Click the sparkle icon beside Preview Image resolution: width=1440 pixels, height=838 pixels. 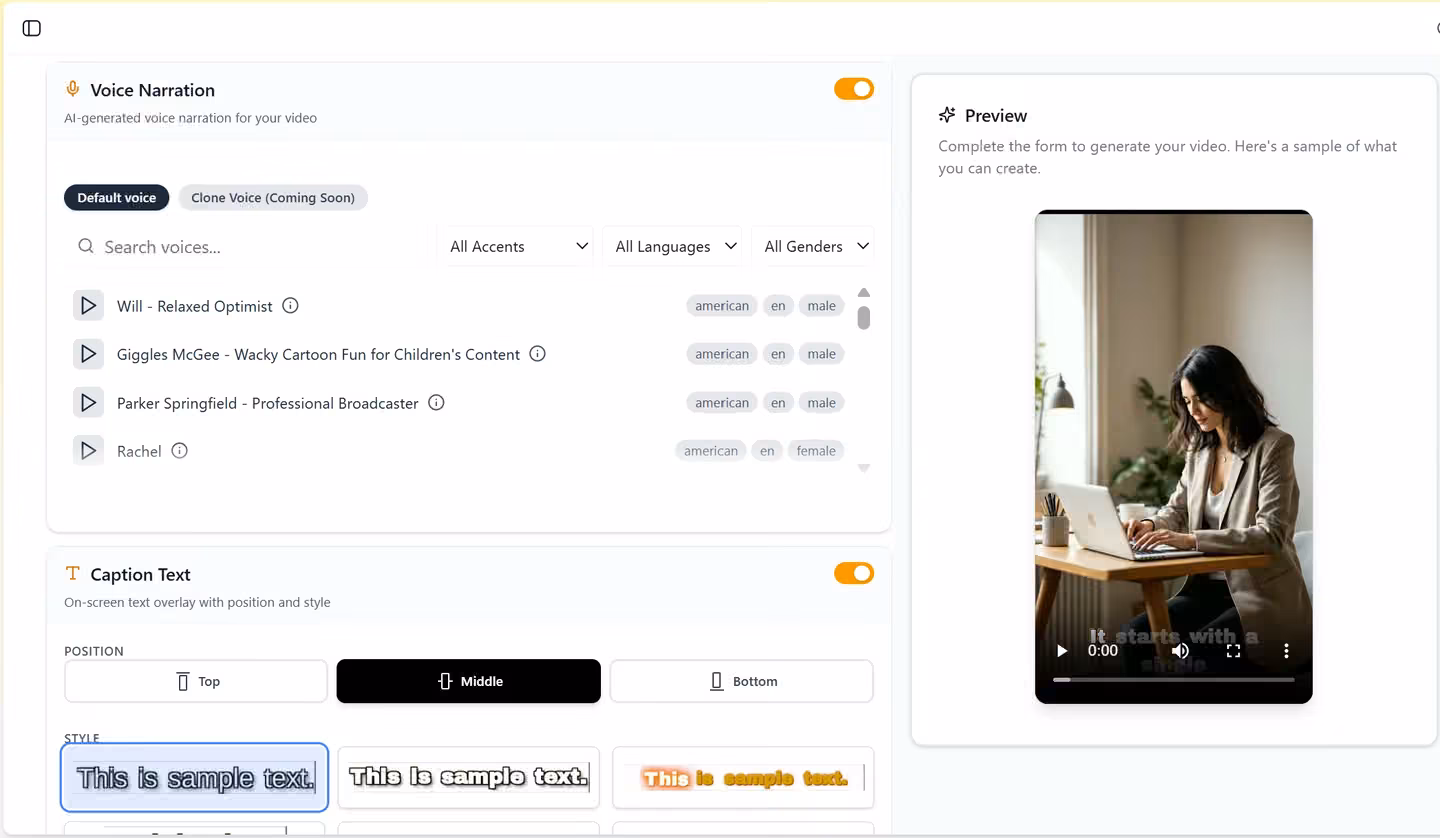point(947,115)
